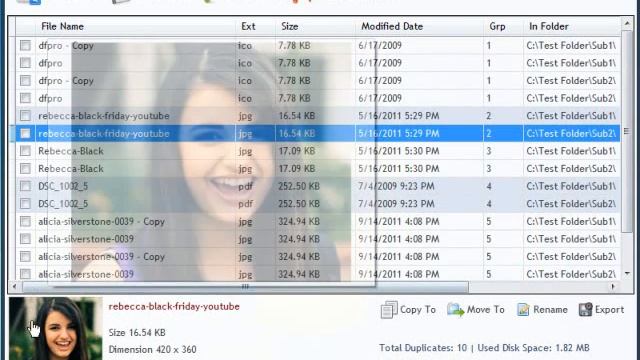Click vertical scrollbar down arrow

click(x=627, y=273)
